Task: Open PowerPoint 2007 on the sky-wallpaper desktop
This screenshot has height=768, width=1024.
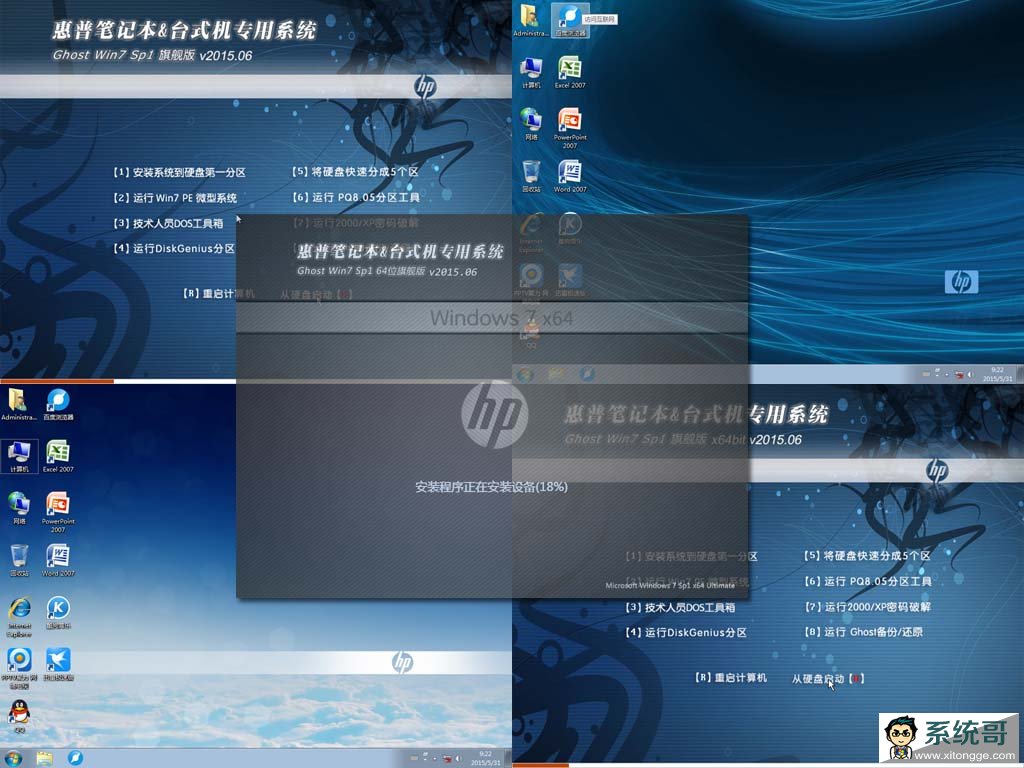Action: [58, 511]
